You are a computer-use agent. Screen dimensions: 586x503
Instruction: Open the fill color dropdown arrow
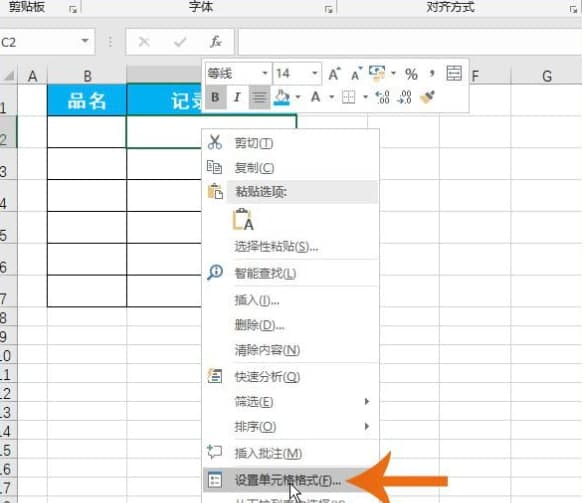[x=298, y=97]
